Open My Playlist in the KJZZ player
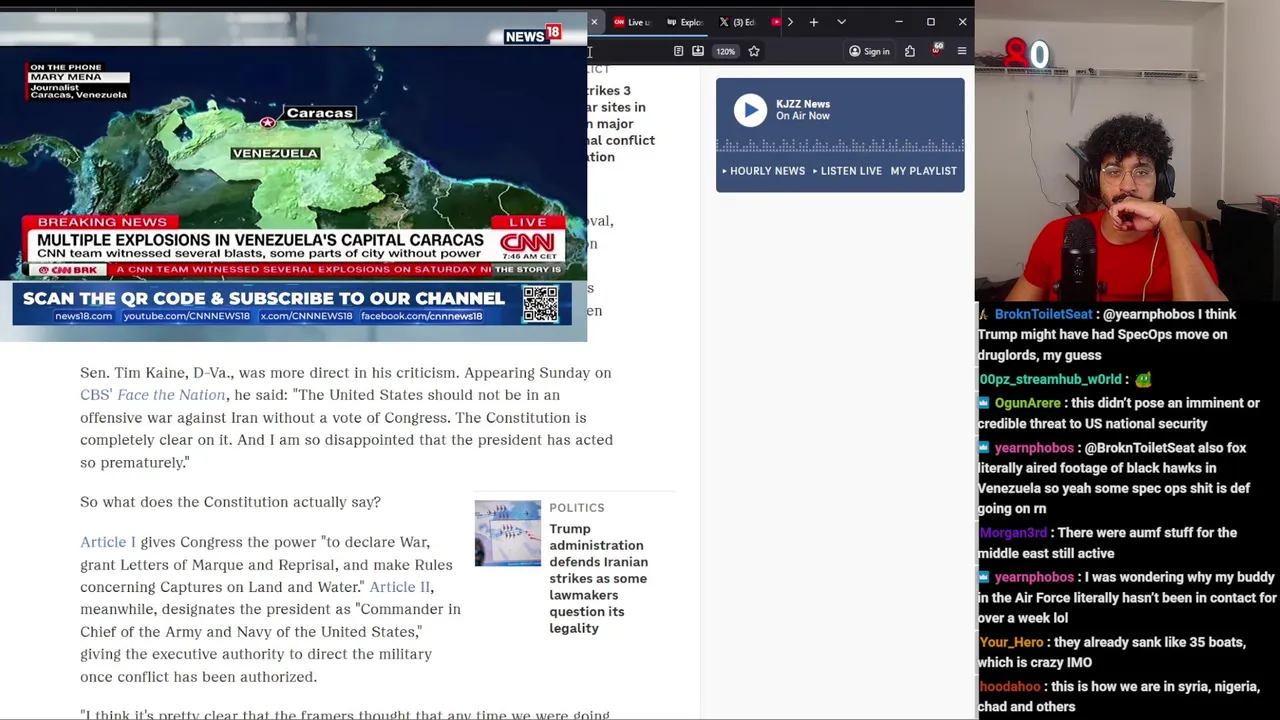1280x720 pixels. [x=924, y=171]
